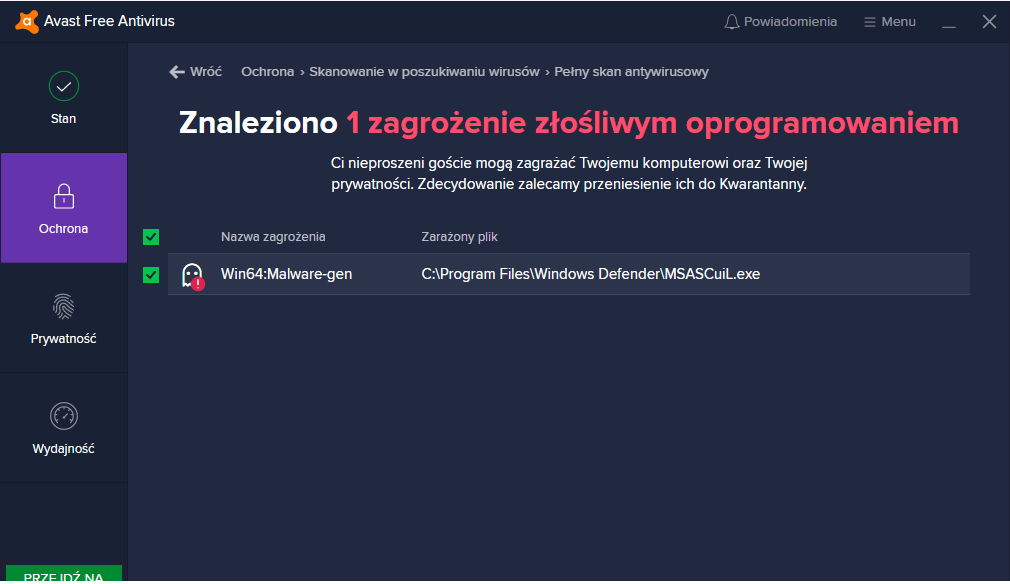Click the green PRZEJDŹ NA button
This screenshot has height=584, width=1010.
click(64, 574)
